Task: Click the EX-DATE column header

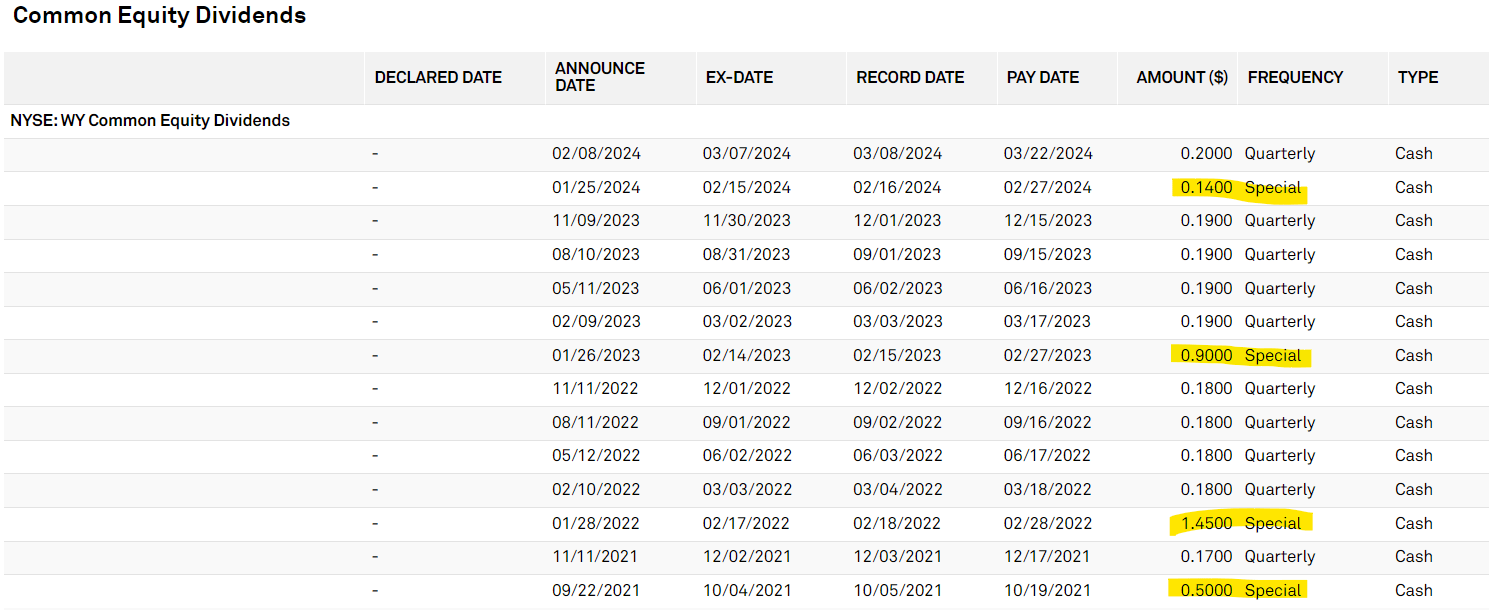Action: [x=739, y=77]
